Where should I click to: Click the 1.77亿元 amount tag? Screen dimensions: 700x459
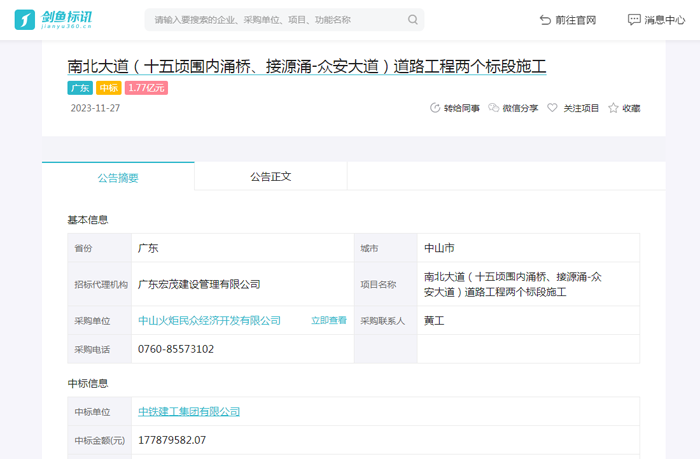147,88
